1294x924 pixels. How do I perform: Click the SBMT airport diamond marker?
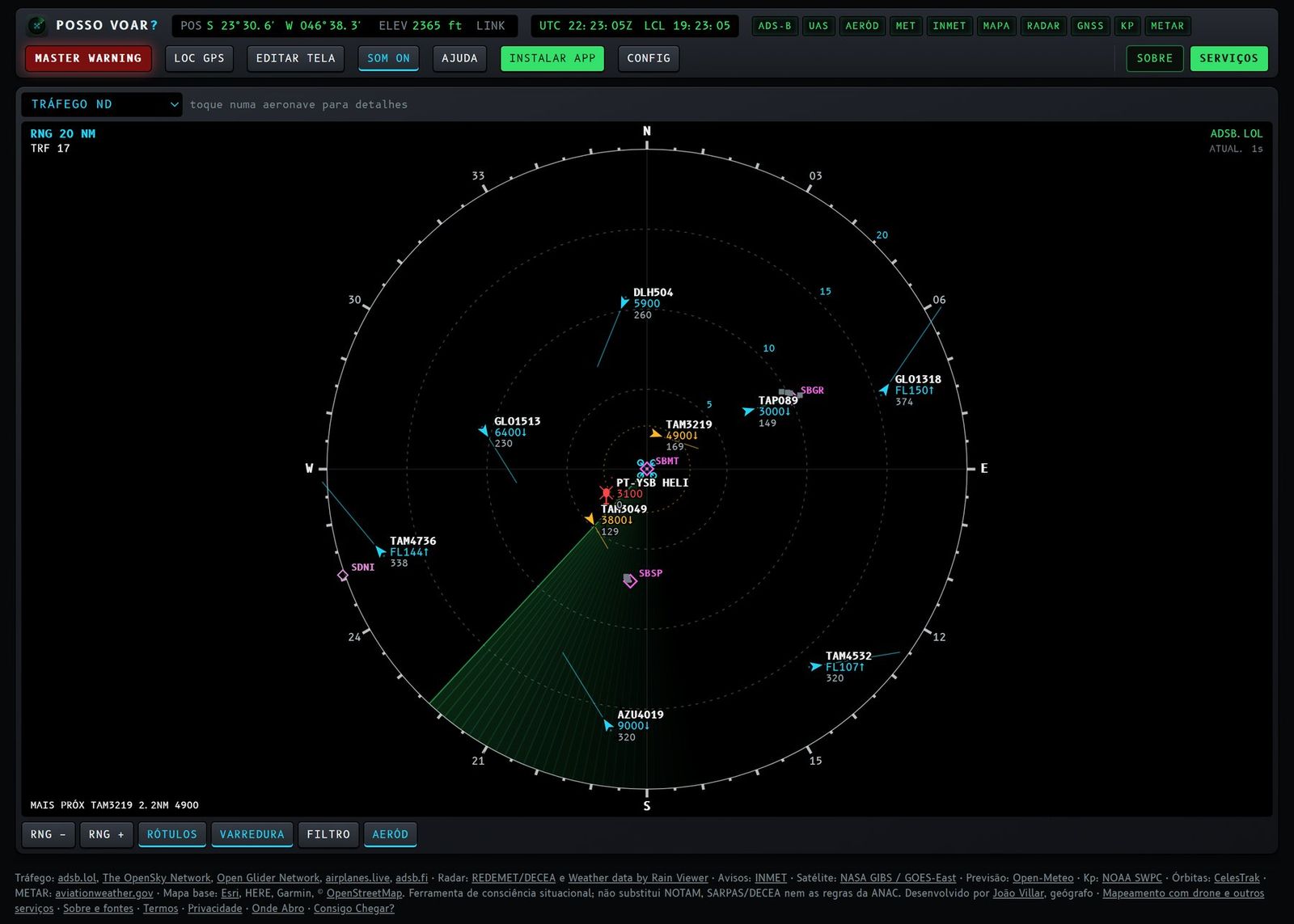pyautogui.click(x=646, y=469)
